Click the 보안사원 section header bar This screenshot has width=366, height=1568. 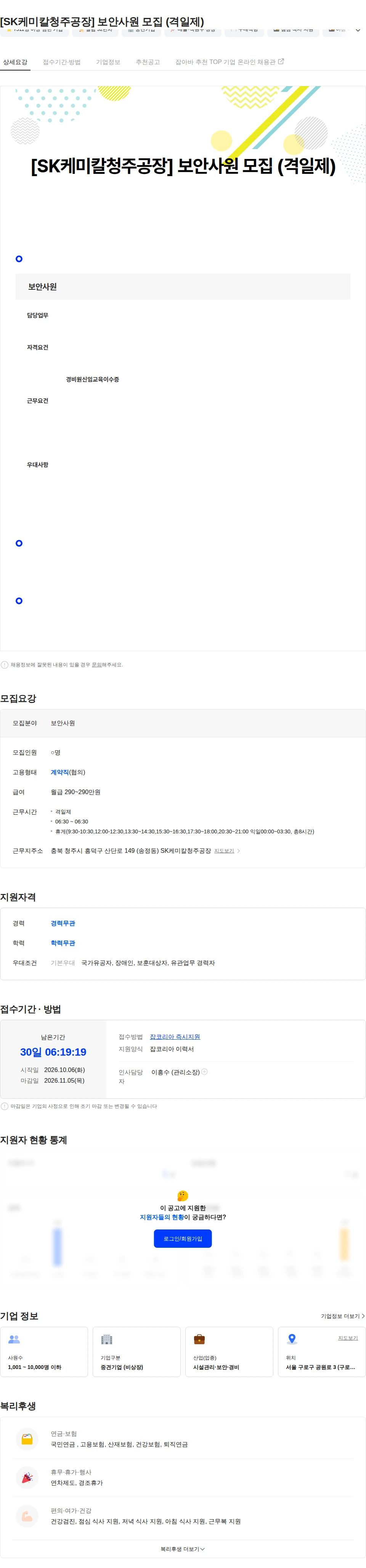(x=183, y=287)
